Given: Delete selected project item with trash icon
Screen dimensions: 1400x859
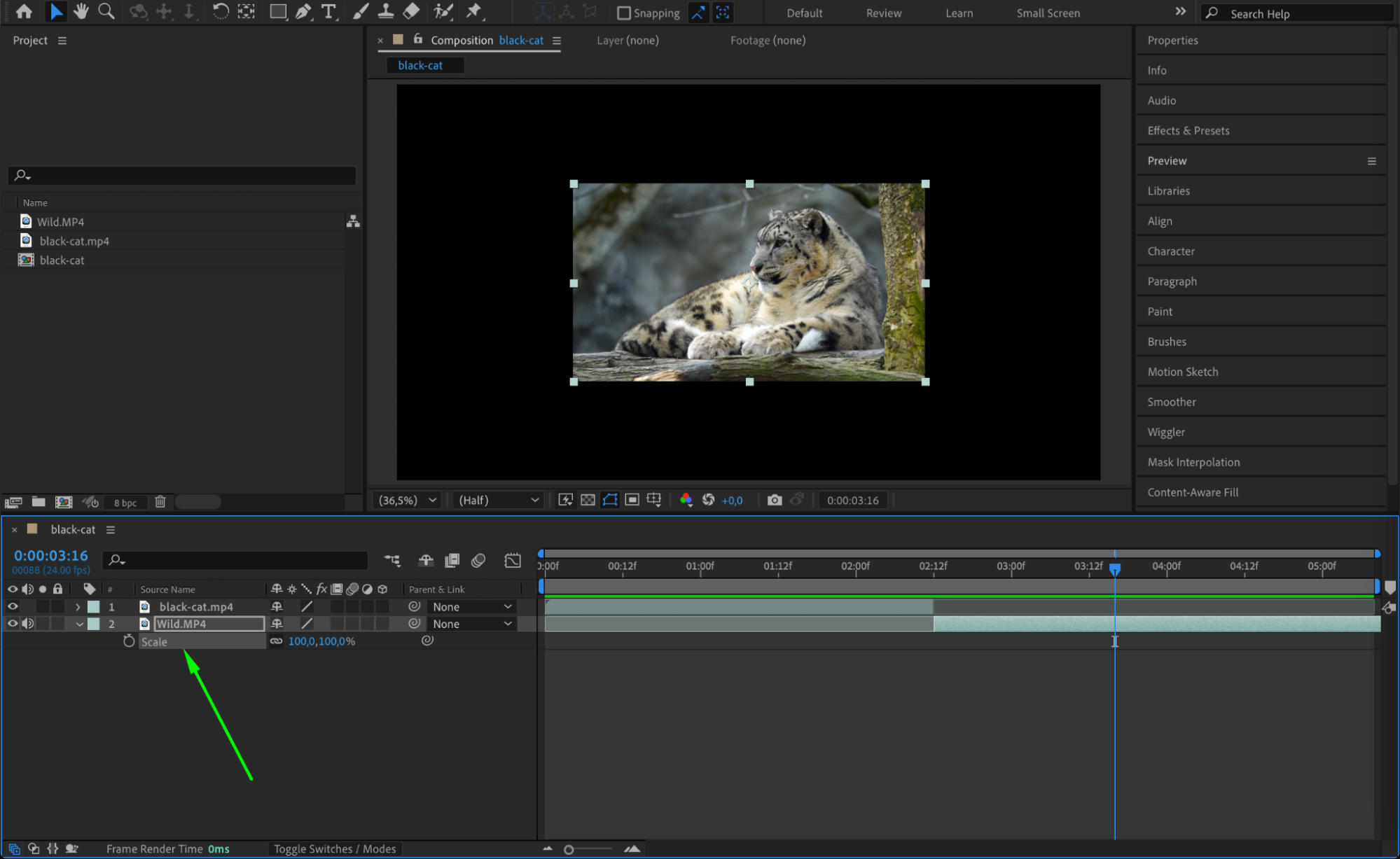Looking at the screenshot, I should point(160,502).
